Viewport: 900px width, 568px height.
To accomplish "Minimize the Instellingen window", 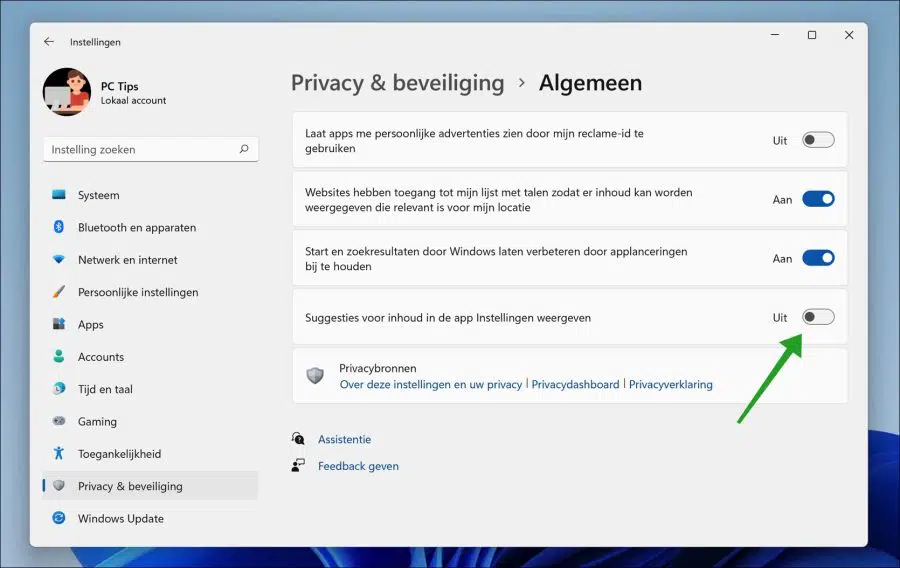I will 775,35.
